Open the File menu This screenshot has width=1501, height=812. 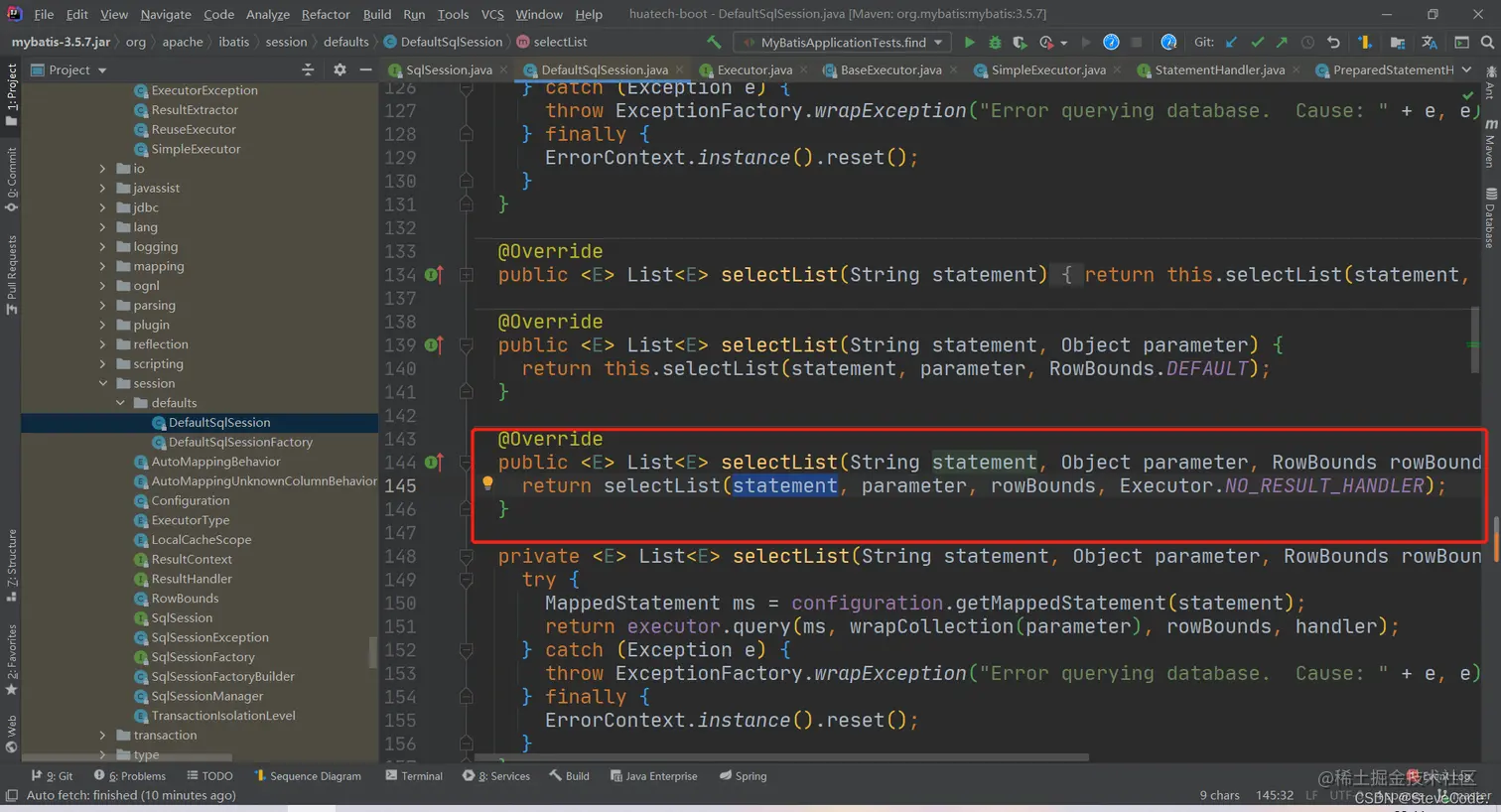44,14
